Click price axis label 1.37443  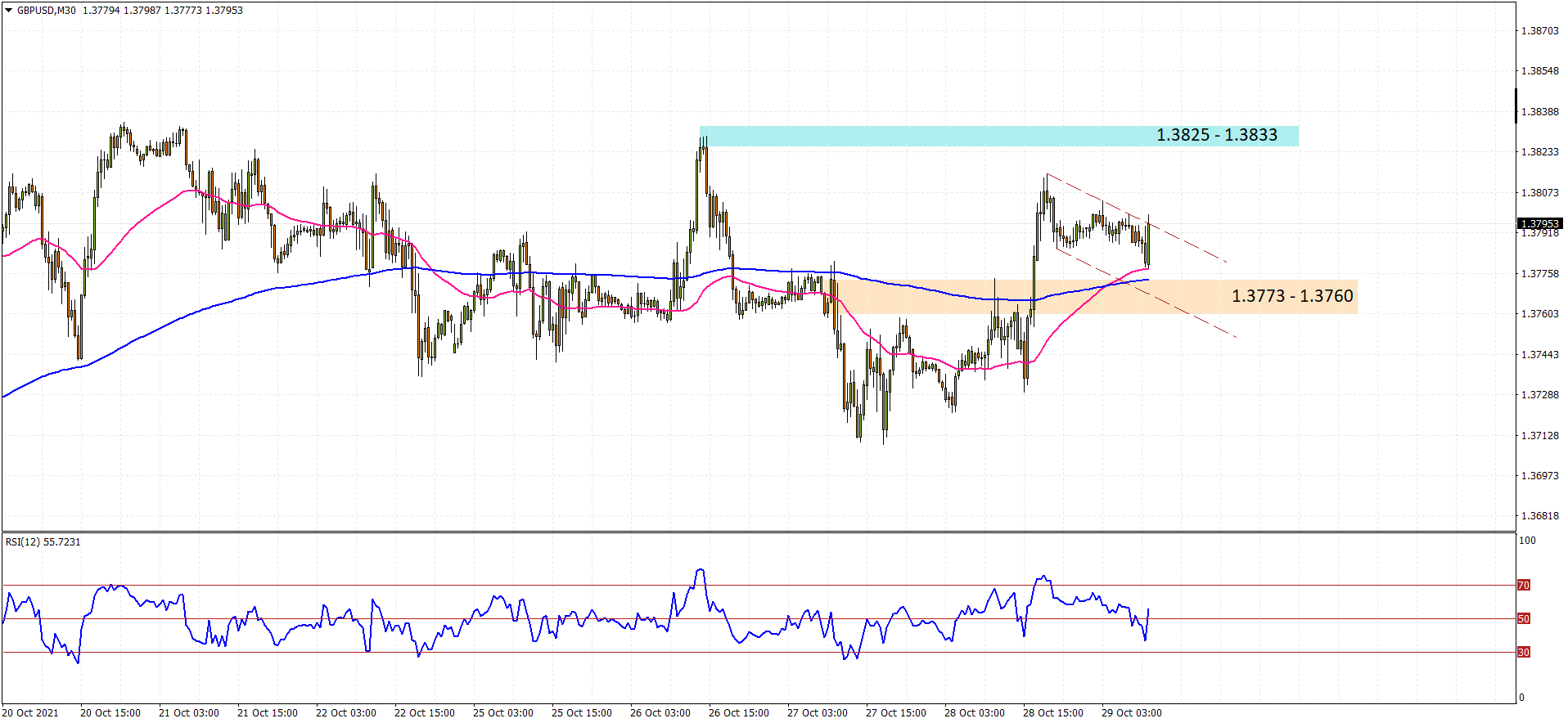[x=1539, y=355]
